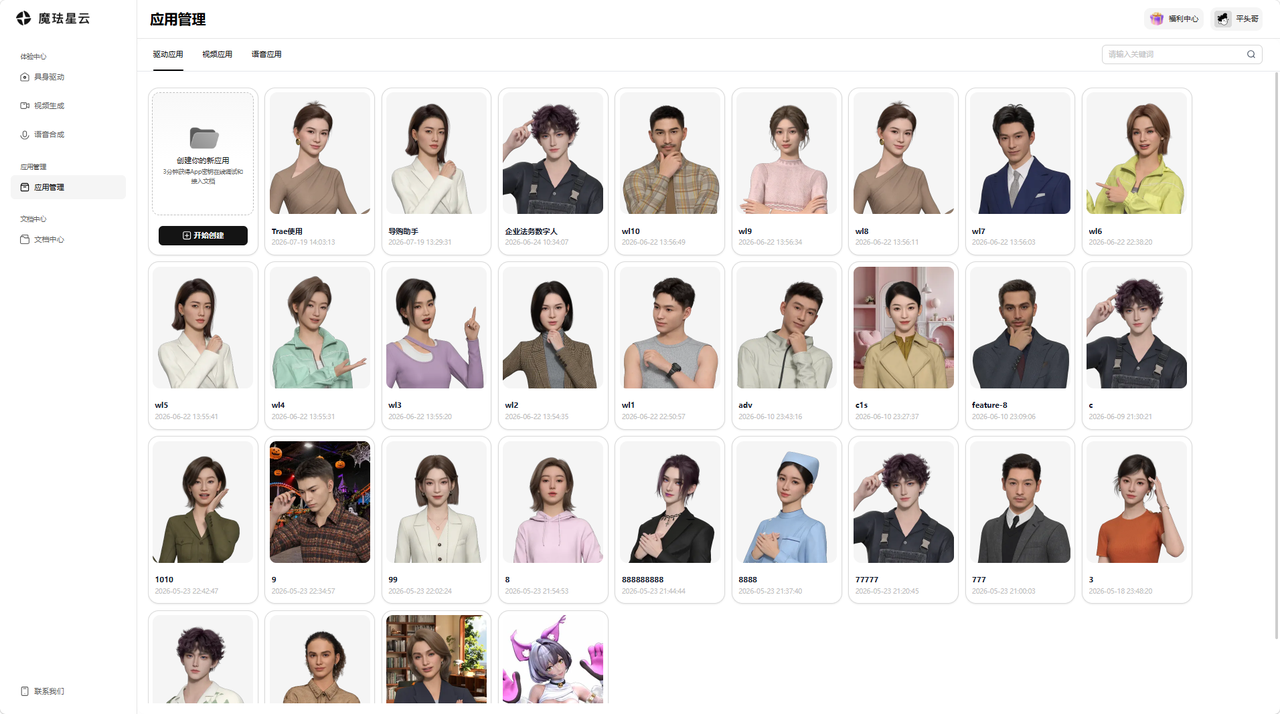Viewport: 1280px width, 714px height.
Task: Click the 语音合成 microphone icon
Action: [x=25, y=134]
